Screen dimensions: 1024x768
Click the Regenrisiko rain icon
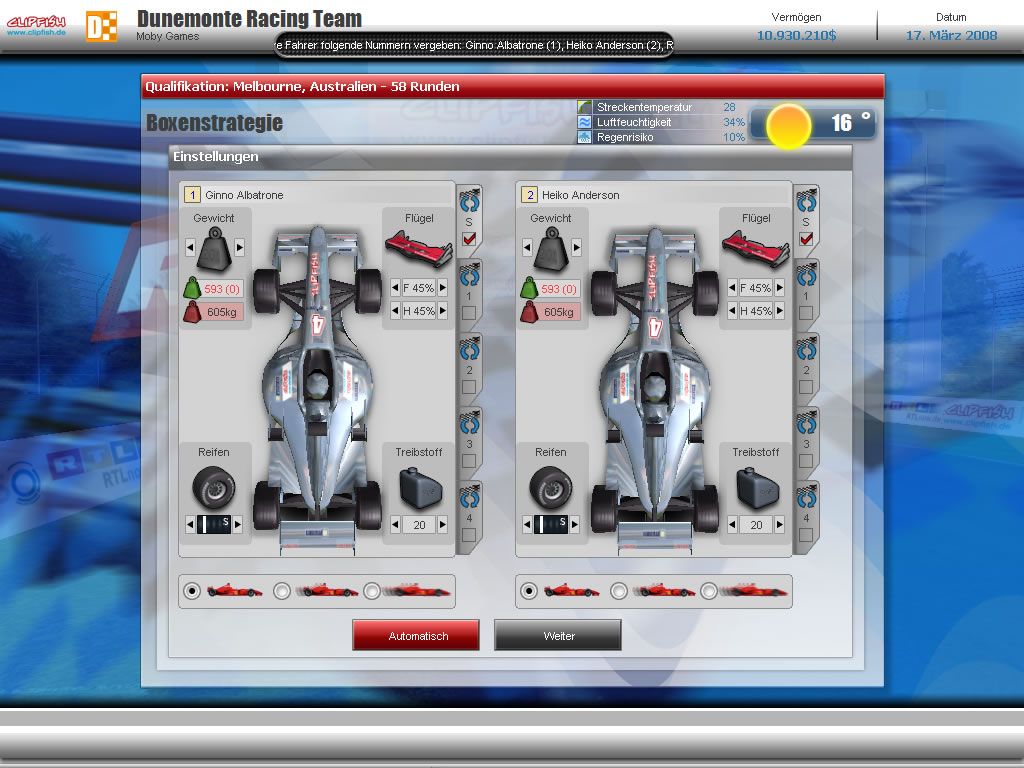point(585,137)
